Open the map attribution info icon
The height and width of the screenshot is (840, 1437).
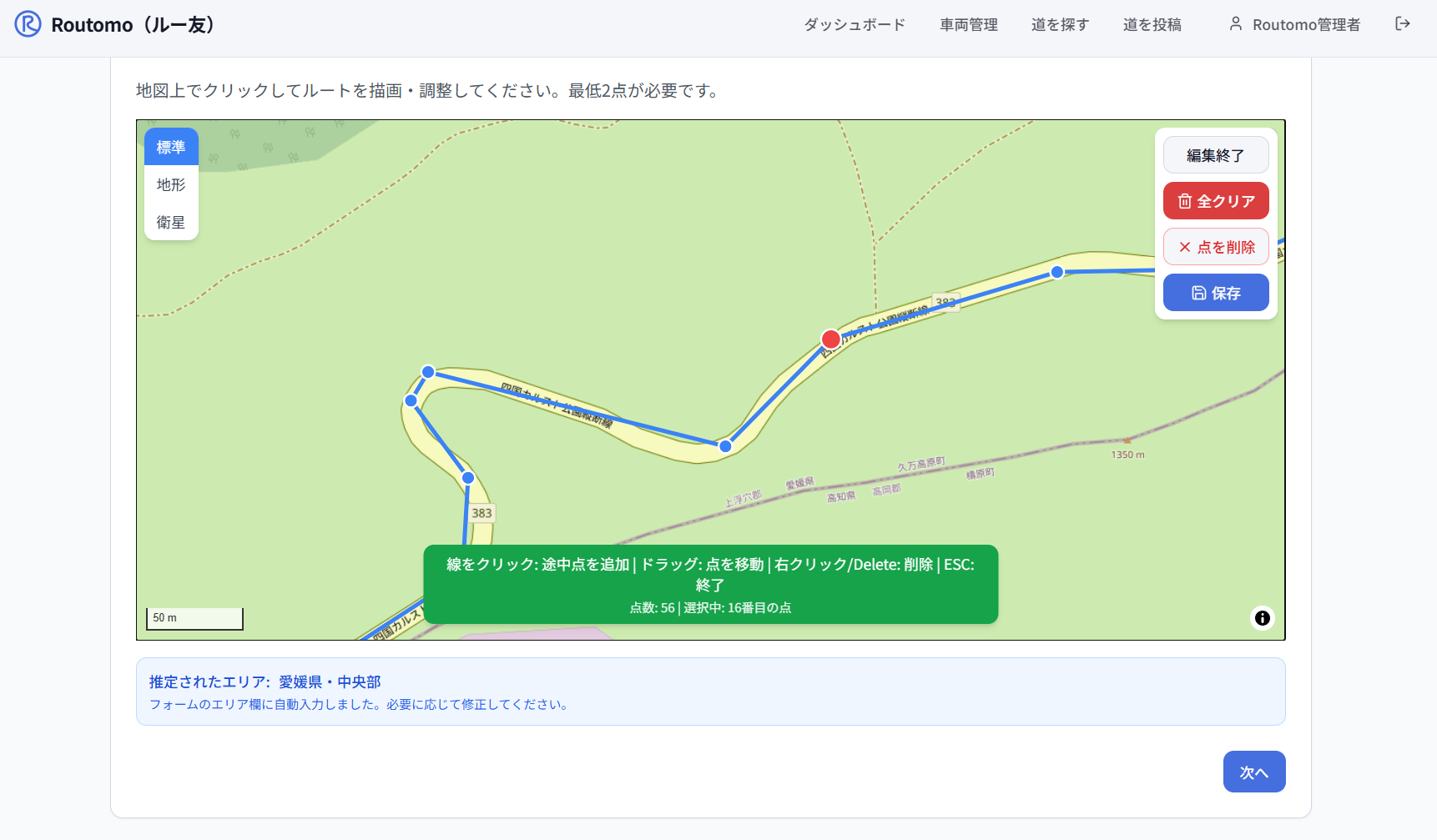coord(1262,618)
